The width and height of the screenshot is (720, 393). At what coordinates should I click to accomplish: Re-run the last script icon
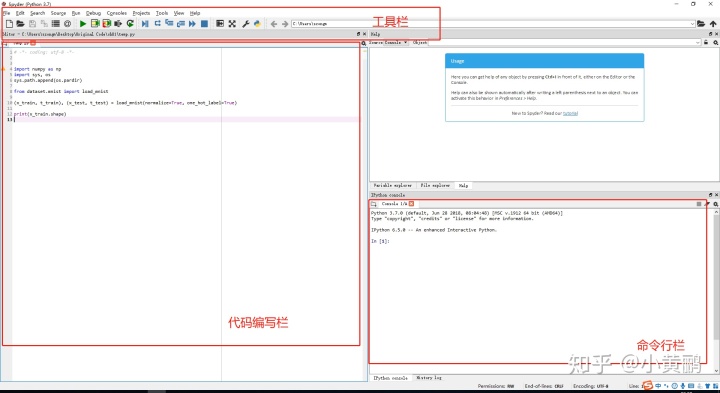(130, 23)
